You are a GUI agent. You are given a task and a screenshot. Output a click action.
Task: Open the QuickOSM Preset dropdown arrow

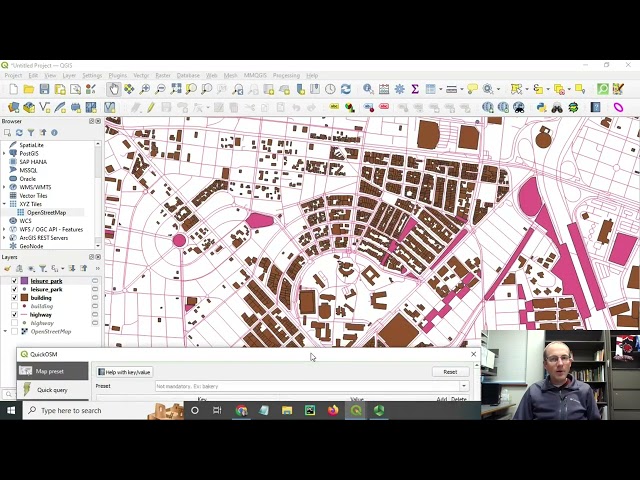[x=464, y=386]
